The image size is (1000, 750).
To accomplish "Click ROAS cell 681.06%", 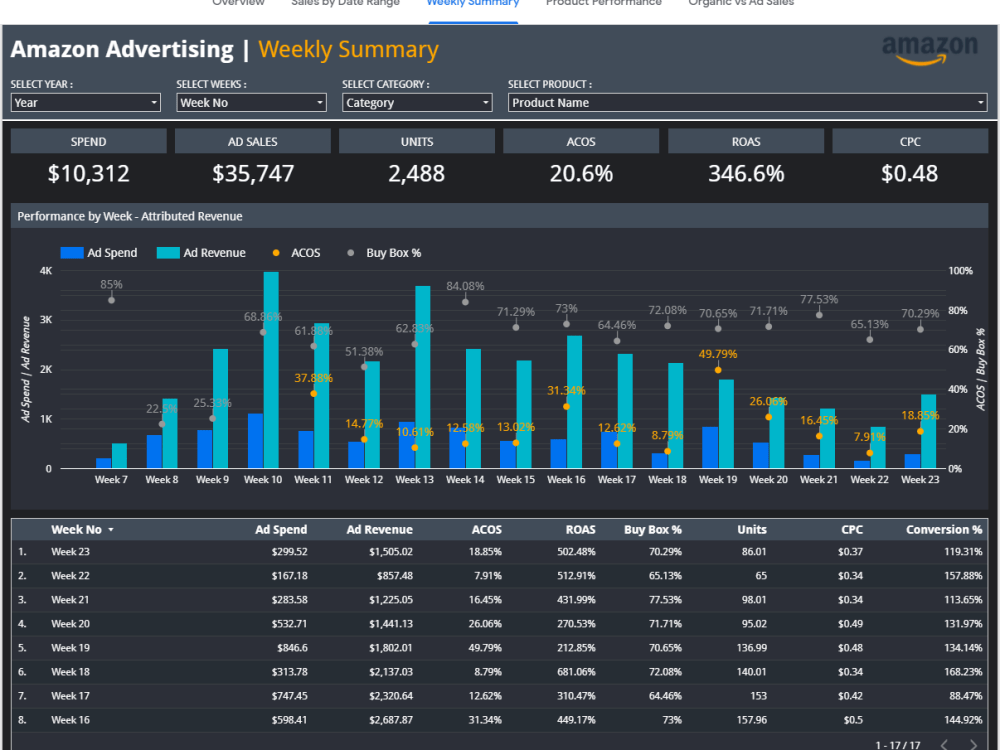I will pos(576,672).
